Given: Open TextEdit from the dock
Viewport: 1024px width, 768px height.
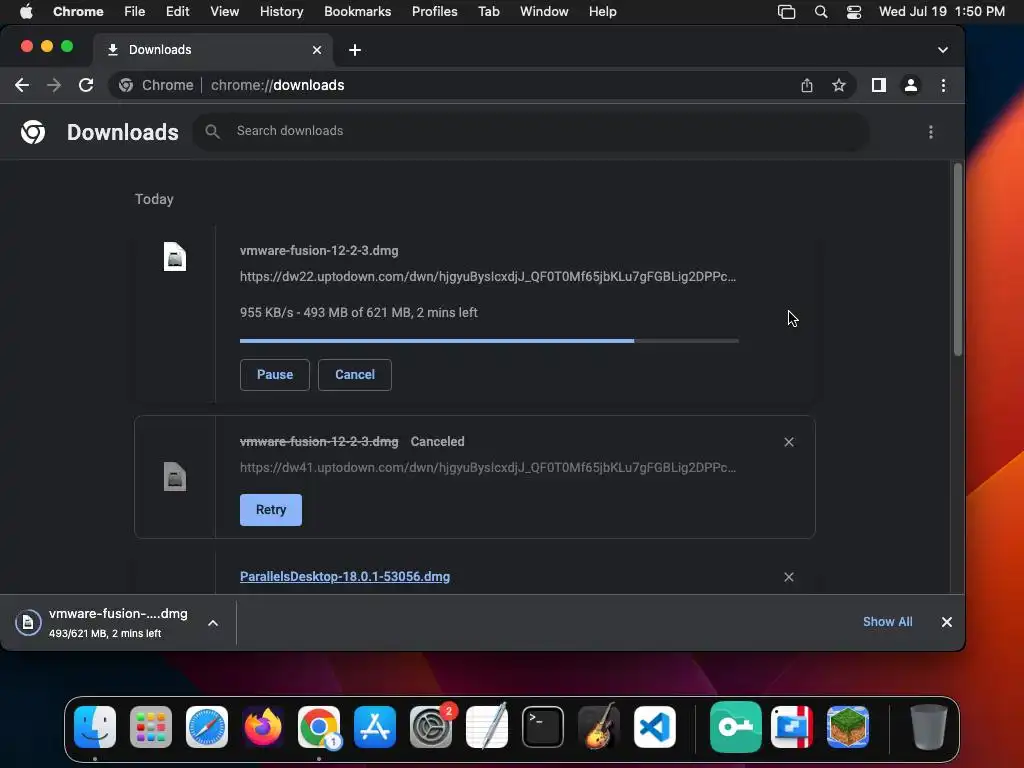Looking at the screenshot, I should pos(487,726).
